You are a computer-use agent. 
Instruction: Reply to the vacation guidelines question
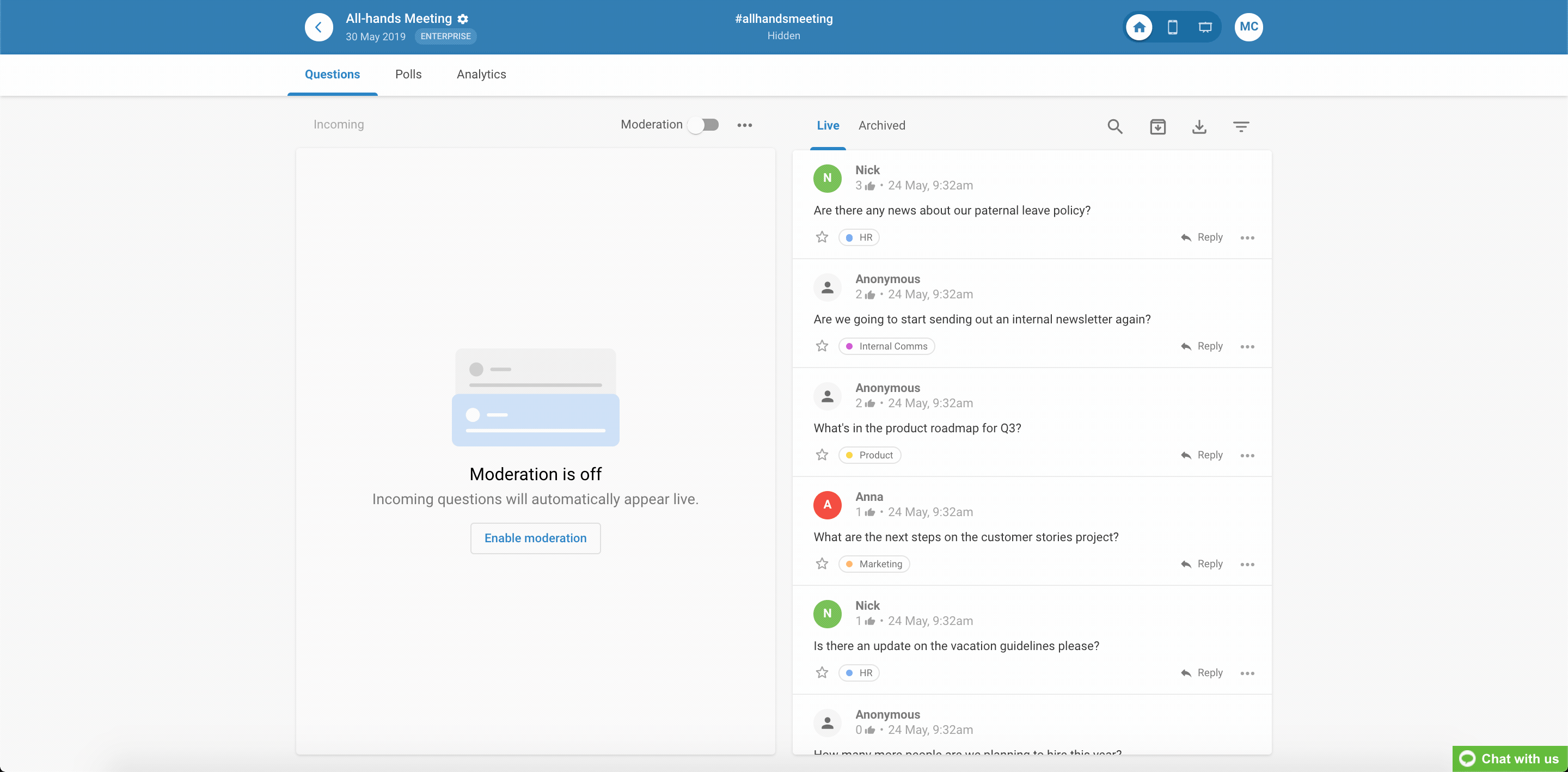(x=1202, y=673)
